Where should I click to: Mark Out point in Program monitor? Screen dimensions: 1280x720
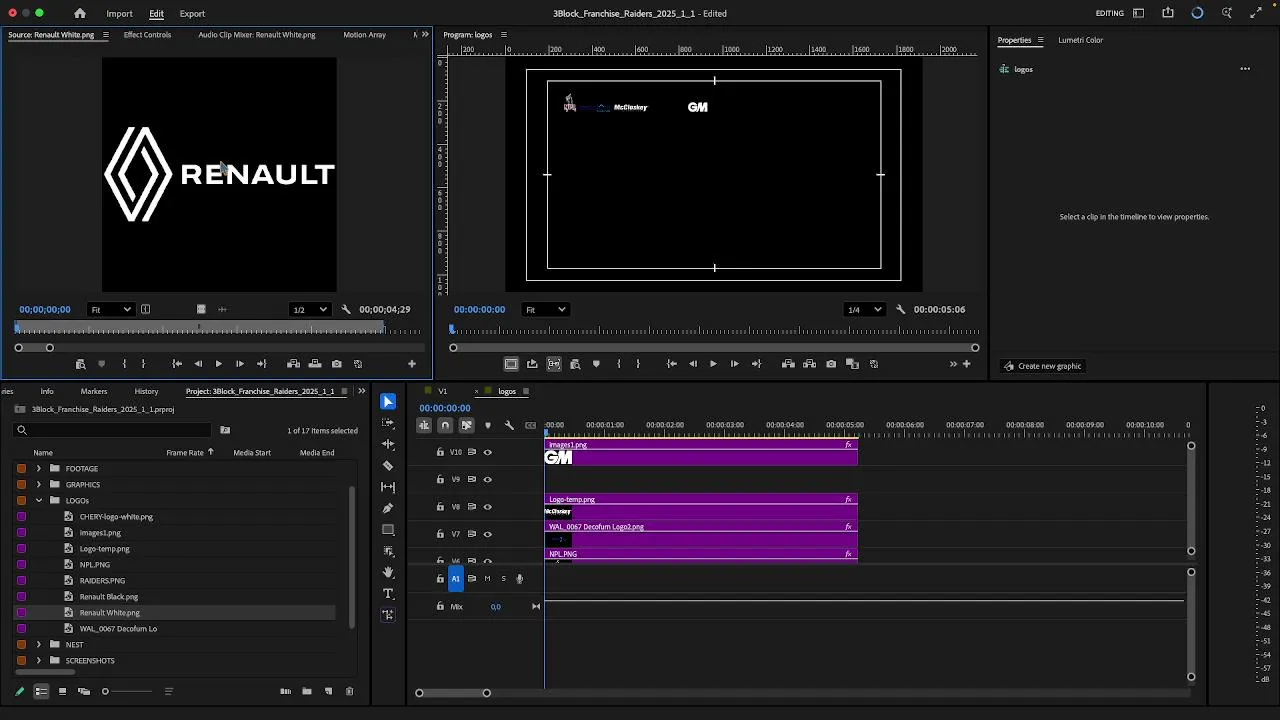(638, 364)
